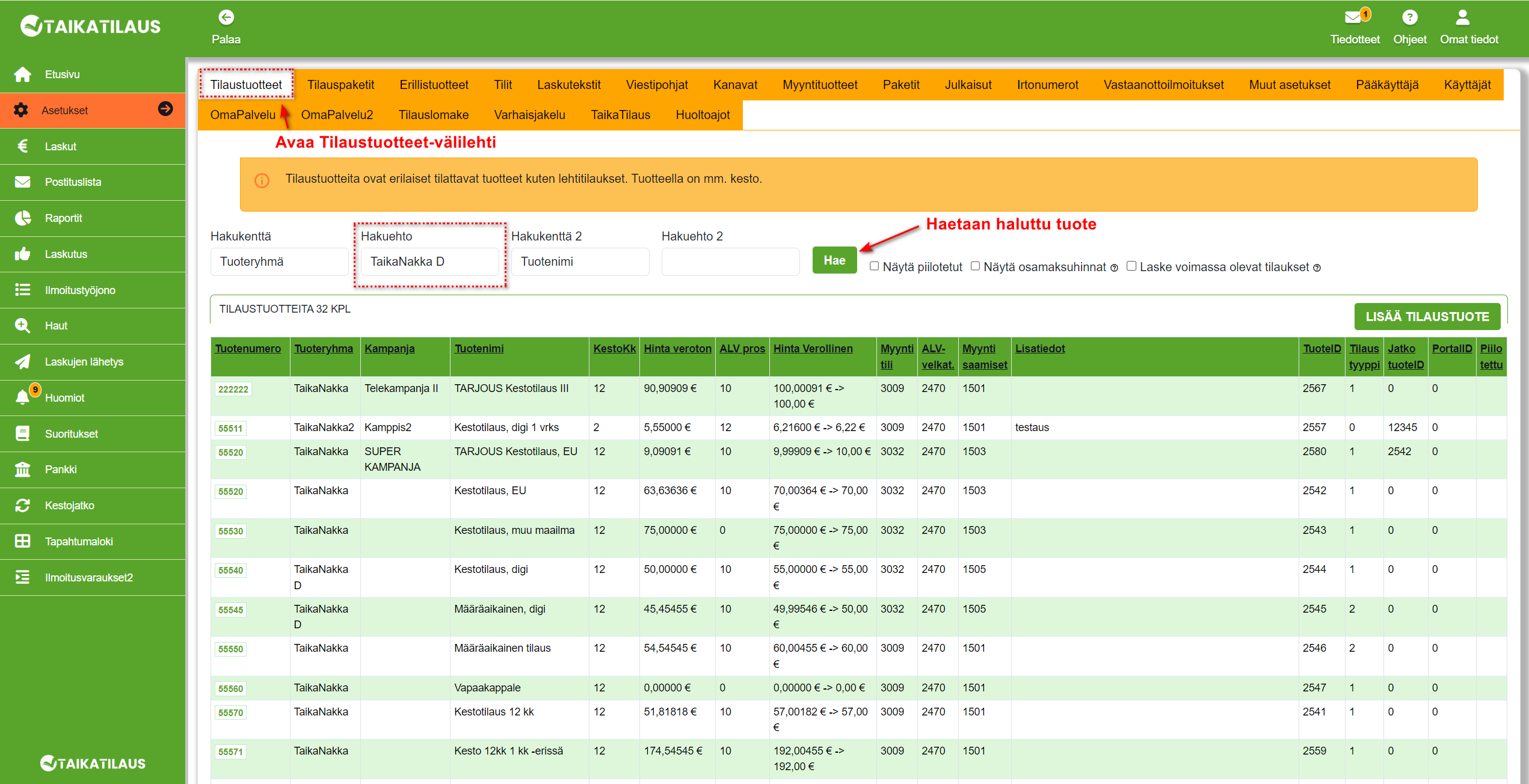The image size is (1529, 784).
Task: Switch to the Tilauspaketit tab
Action: pos(340,85)
